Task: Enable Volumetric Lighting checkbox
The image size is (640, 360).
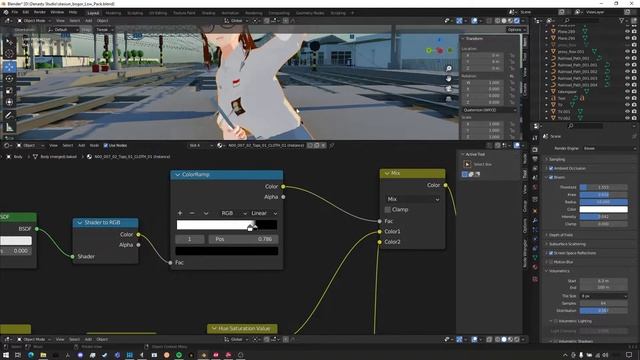Action: [x=556, y=321]
